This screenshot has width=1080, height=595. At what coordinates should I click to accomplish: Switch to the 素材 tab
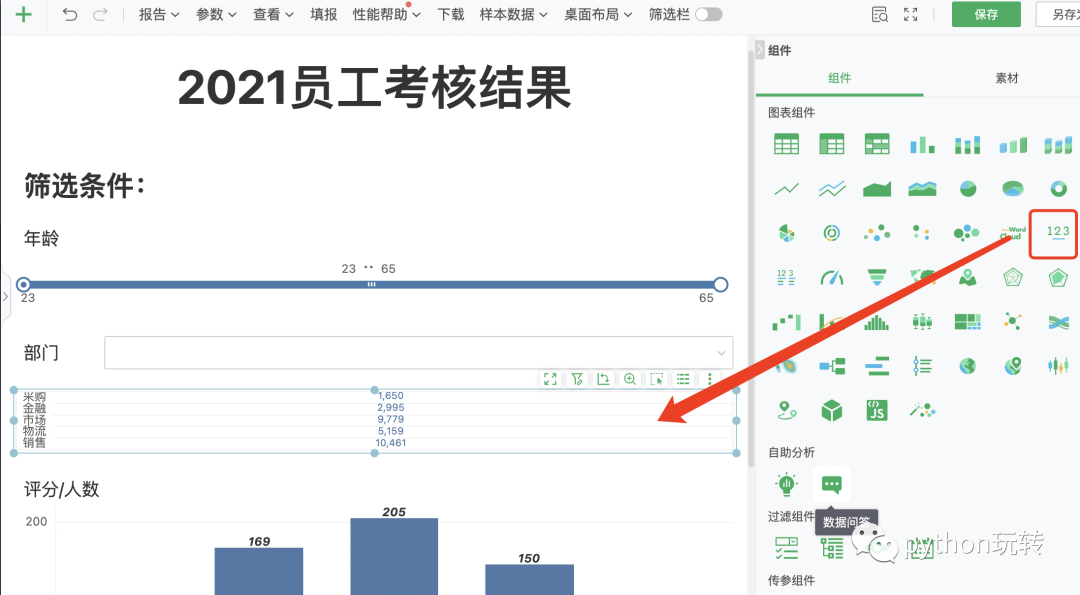(1007, 79)
